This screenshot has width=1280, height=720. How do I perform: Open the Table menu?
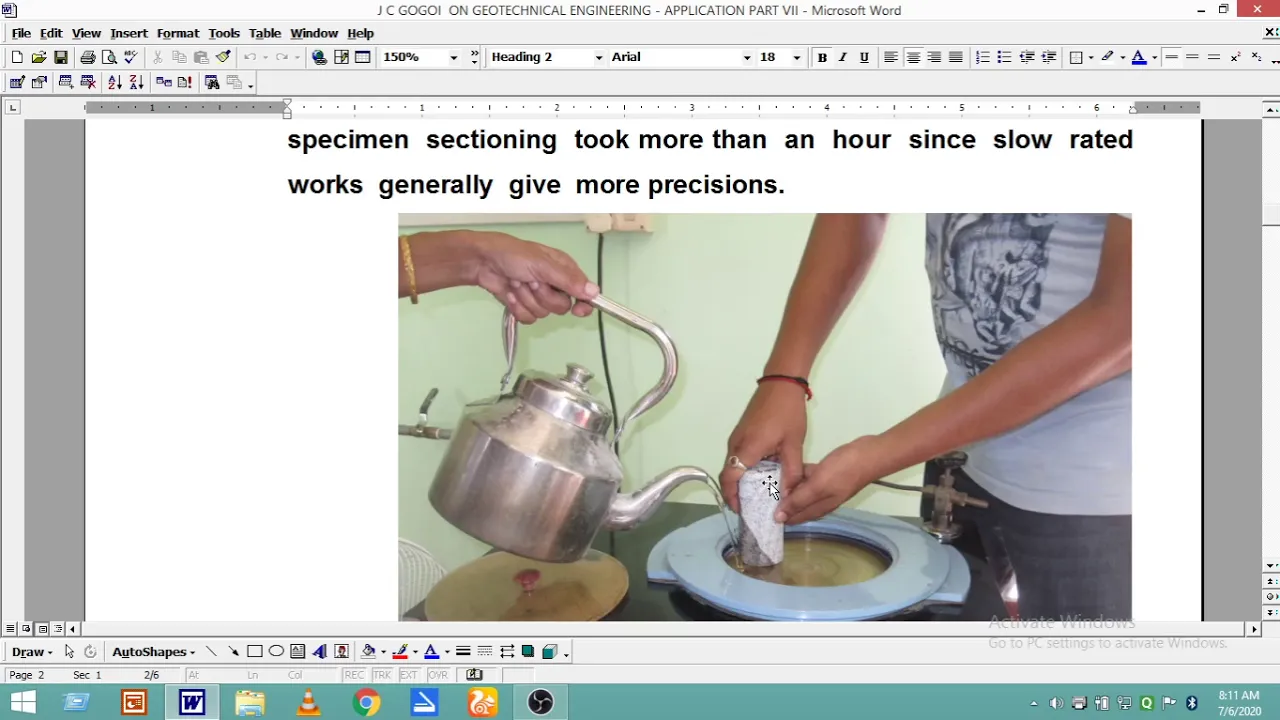pyautogui.click(x=265, y=33)
